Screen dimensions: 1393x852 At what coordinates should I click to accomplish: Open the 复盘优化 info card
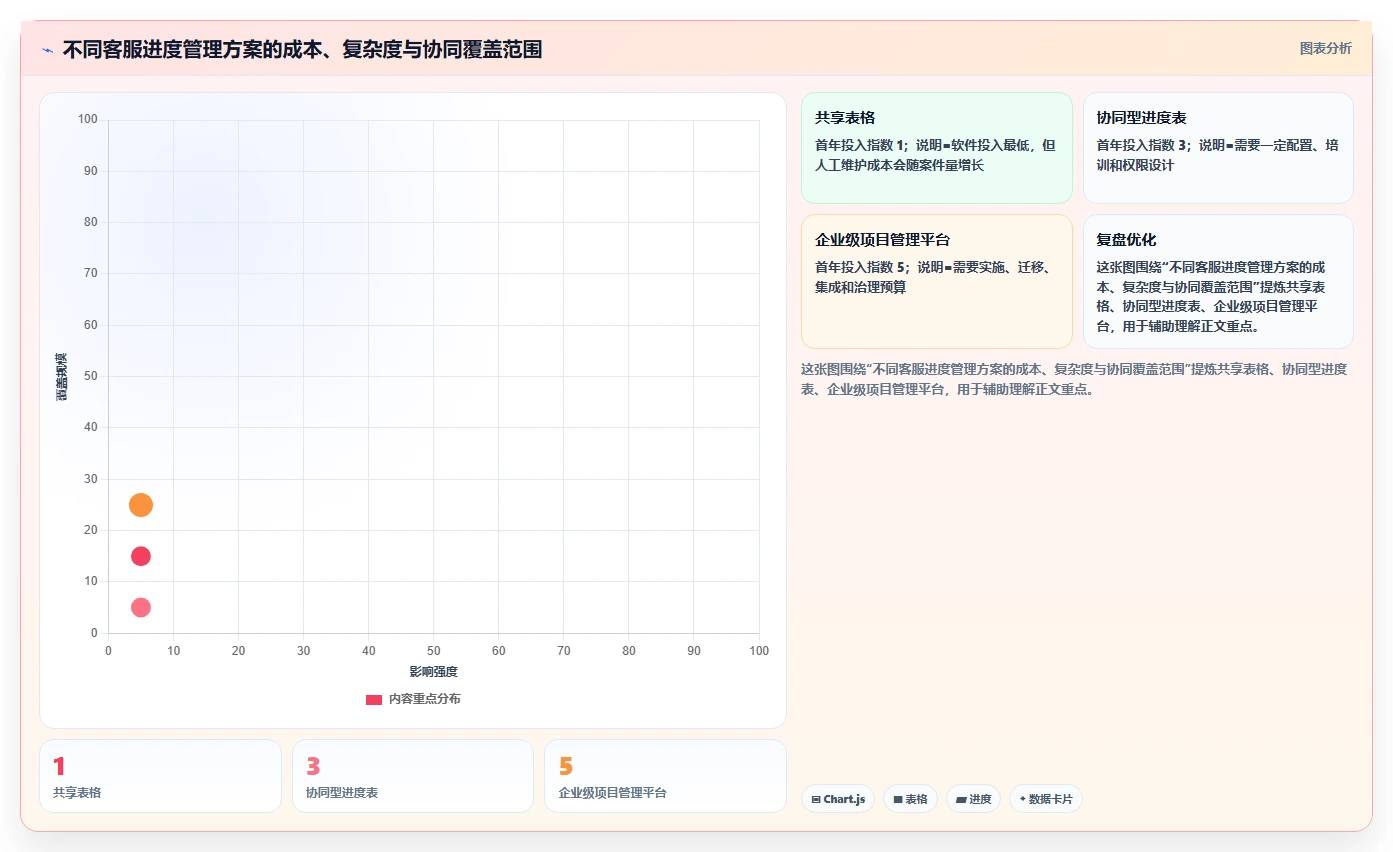(x=1218, y=282)
